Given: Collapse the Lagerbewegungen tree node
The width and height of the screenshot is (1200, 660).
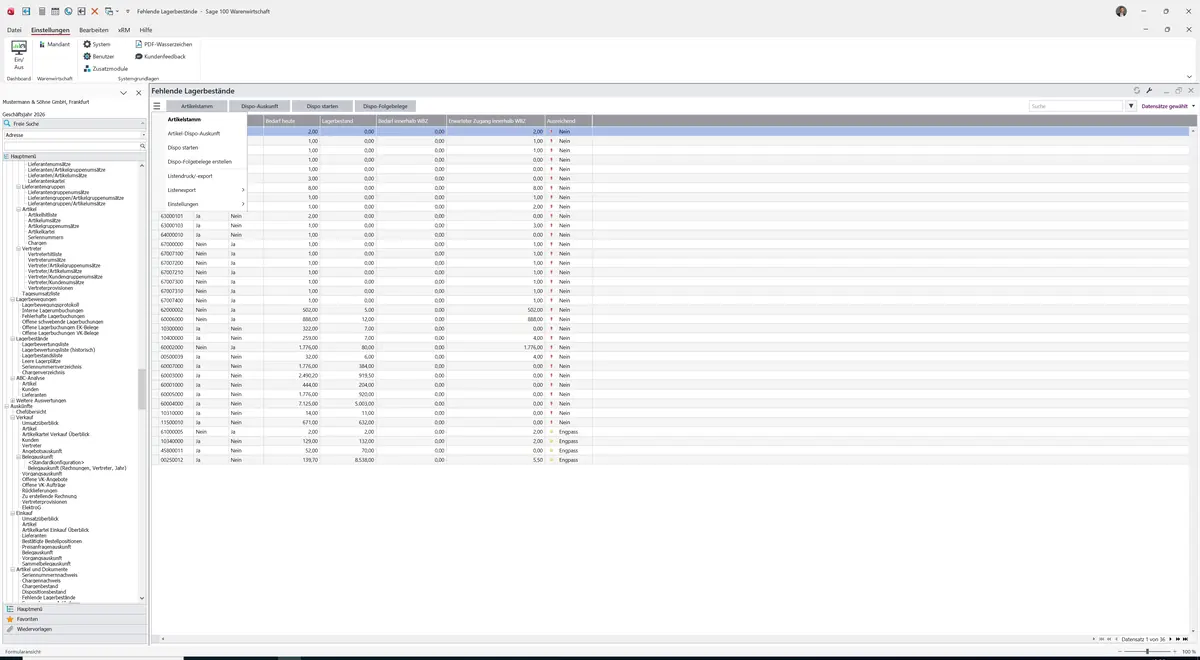Looking at the screenshot, I should click(13, 299).
